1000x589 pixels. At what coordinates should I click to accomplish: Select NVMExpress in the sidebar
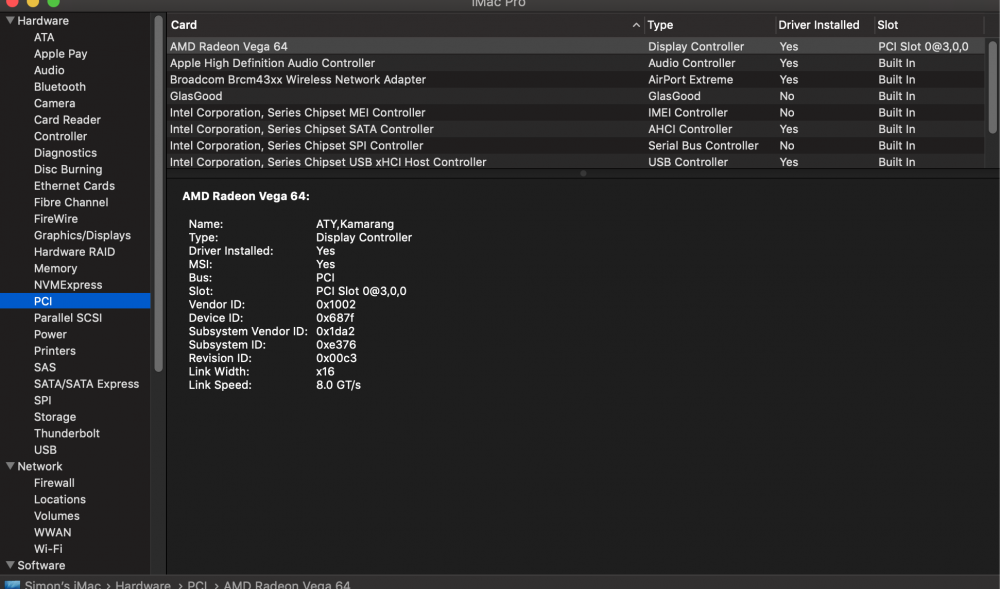[68, 285]
